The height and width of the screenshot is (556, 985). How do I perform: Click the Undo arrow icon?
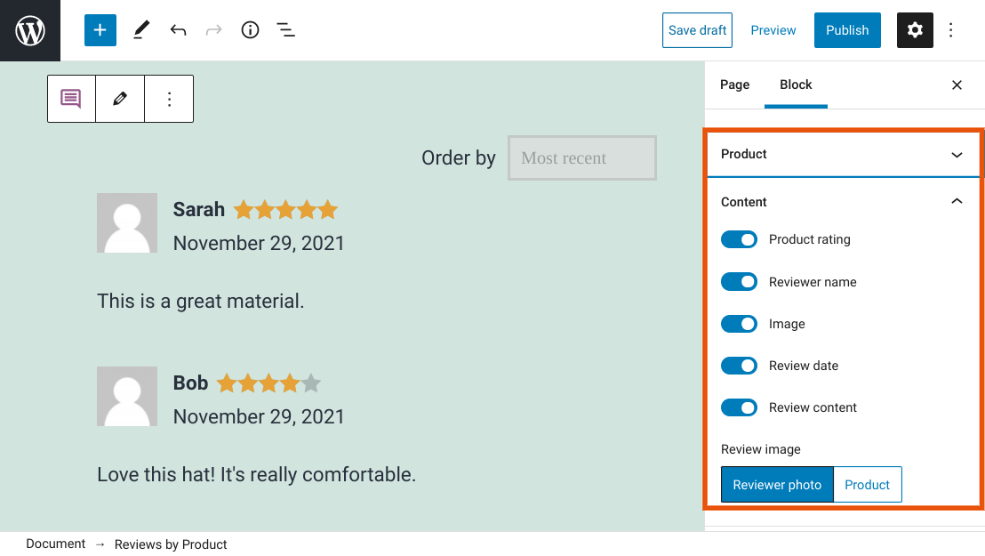(x=178, y=30)
